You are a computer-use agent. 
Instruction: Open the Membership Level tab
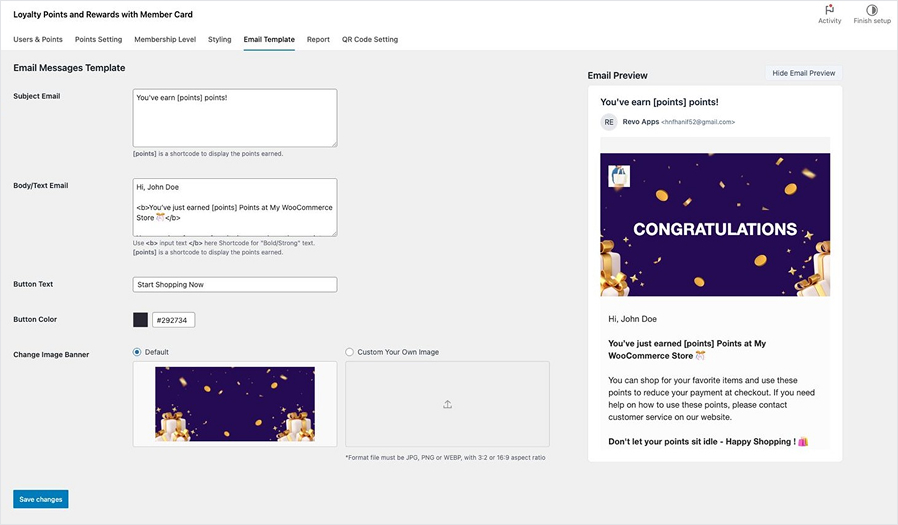tap(165, 40)
